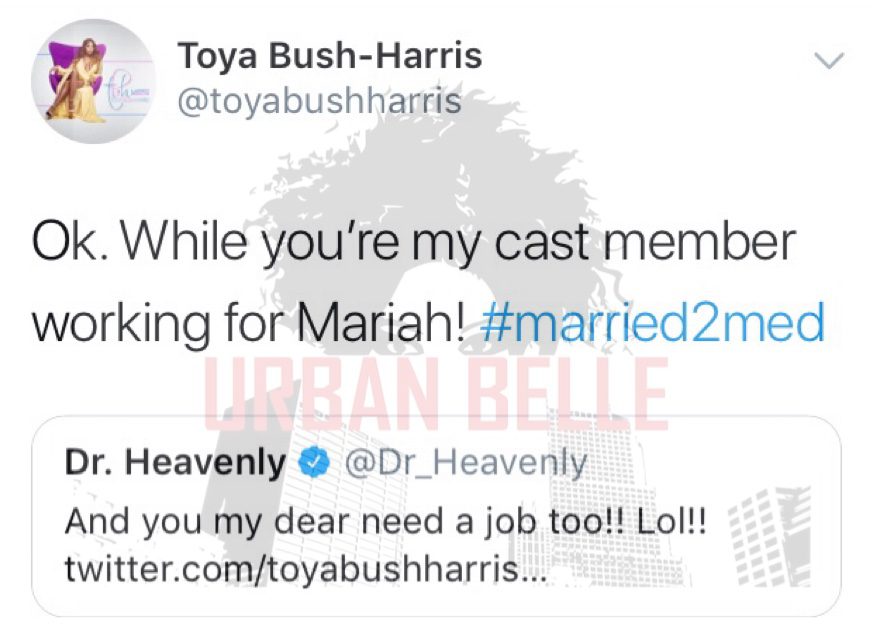Click Dr. Heavenly's verified badge icon
This screenshot has height=629, width=872.
(x=315, y=462)
